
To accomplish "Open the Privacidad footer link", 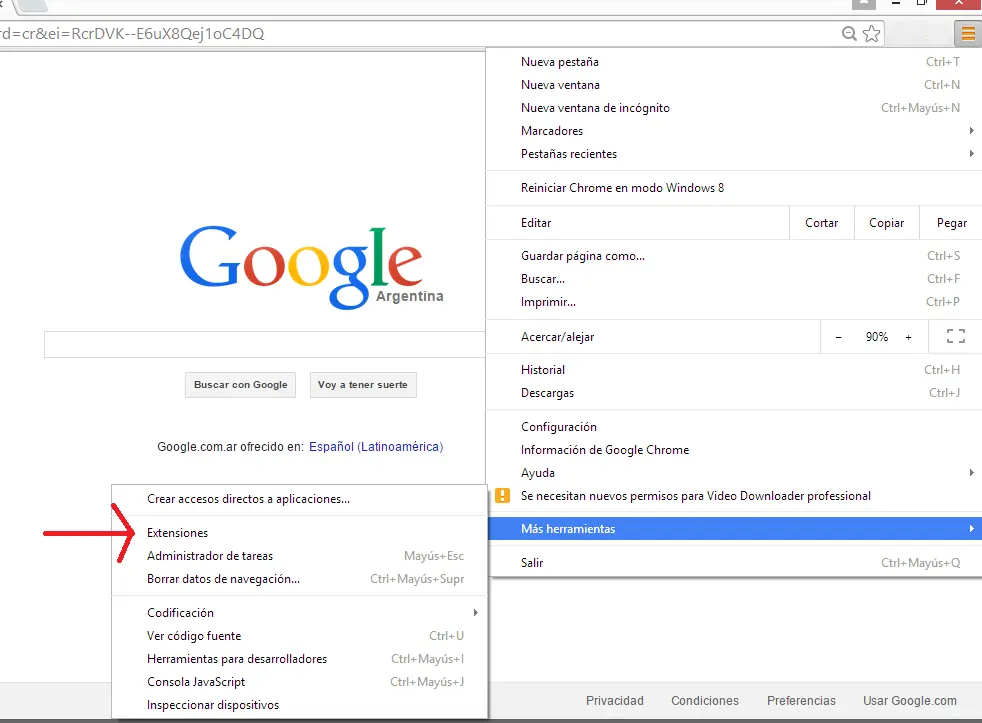I will point(614,700).
